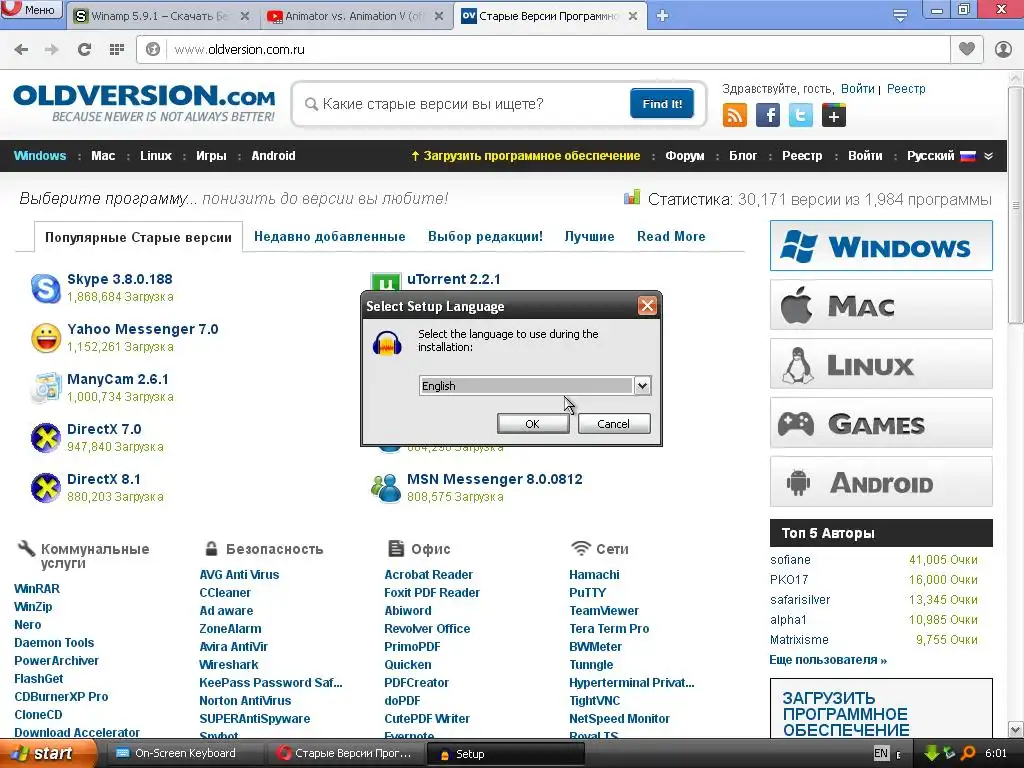Open a new tab with the plus icon
The image size is (1024, 768).
[x=662, y=16]
